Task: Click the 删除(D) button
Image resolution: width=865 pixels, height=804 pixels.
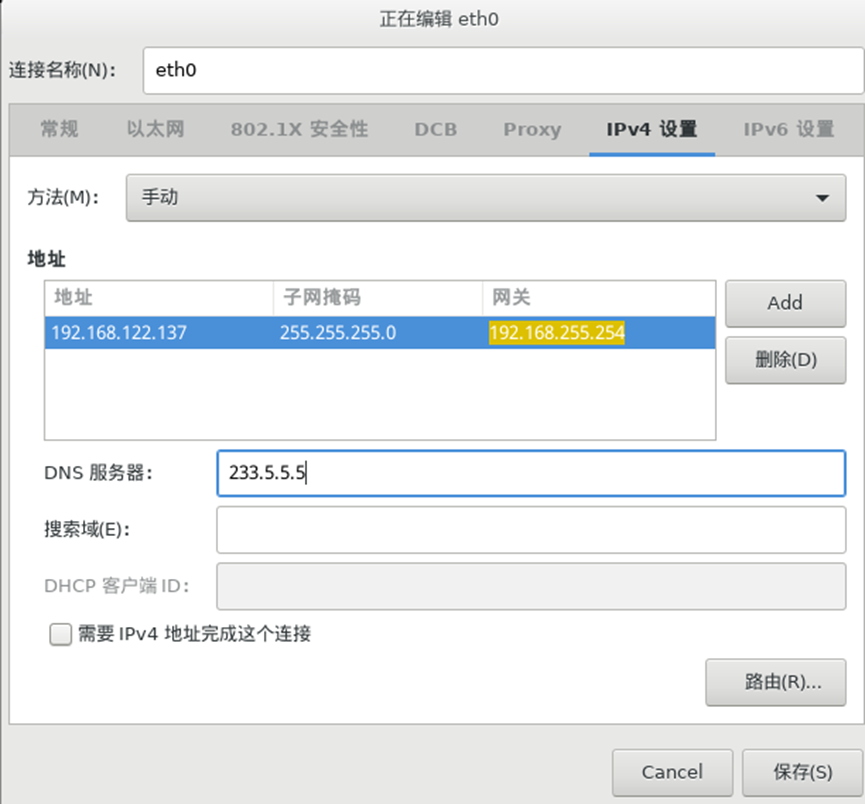Action: click(x=785, y=360)
